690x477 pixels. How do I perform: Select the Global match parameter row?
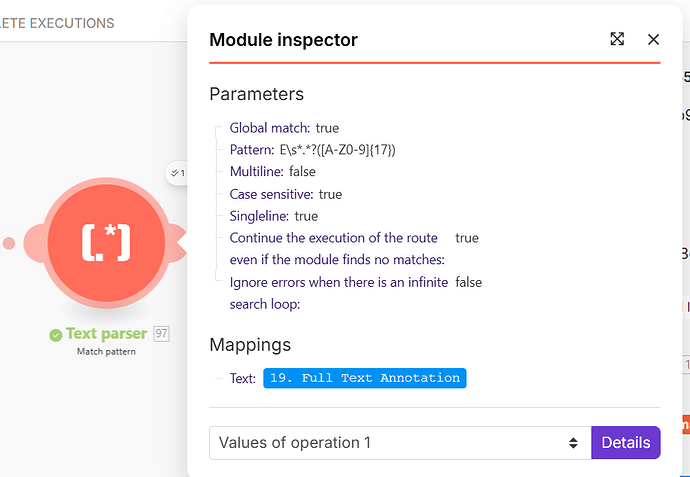coord(284,128)
